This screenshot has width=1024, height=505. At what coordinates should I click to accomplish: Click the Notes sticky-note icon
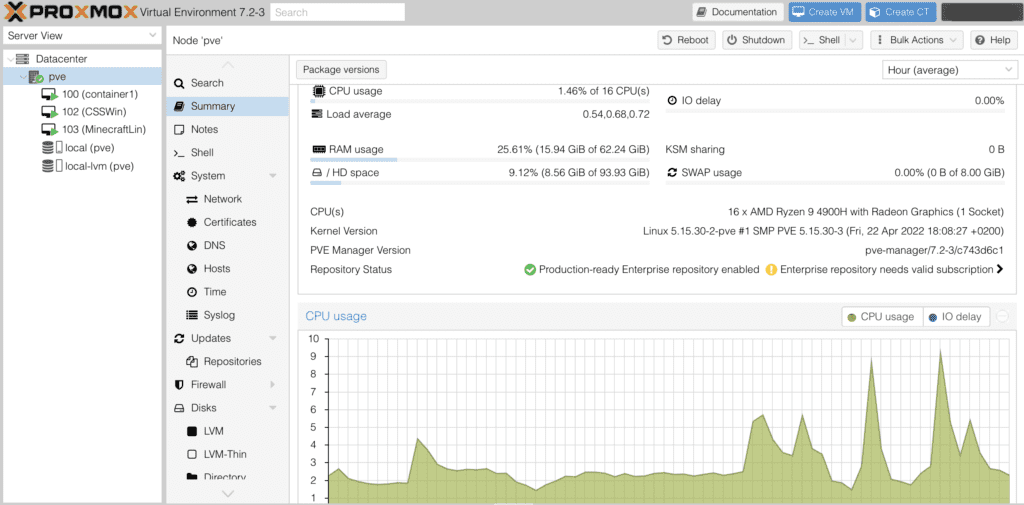[179, 129]
